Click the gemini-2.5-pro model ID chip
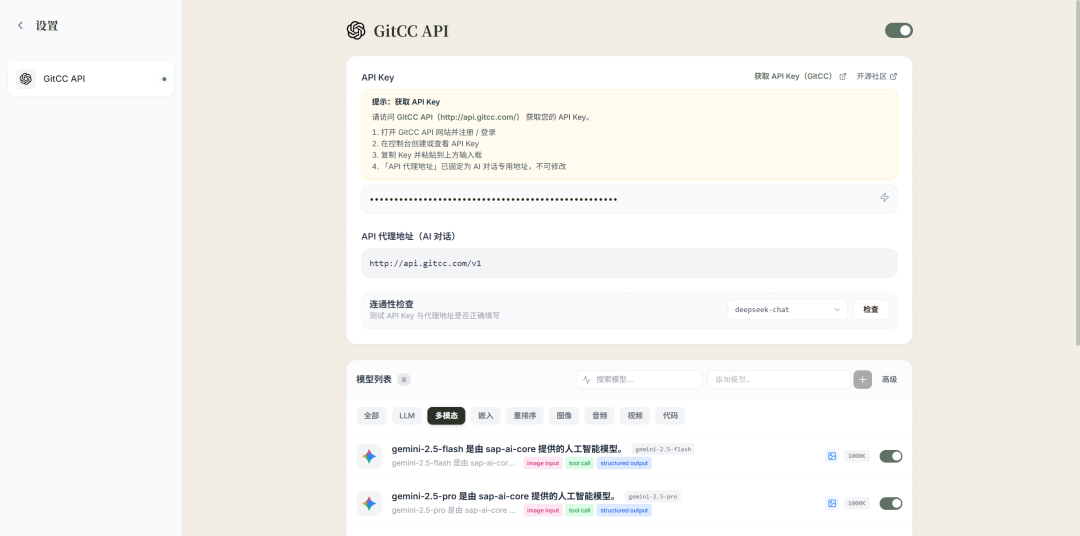 pos(652,497)
